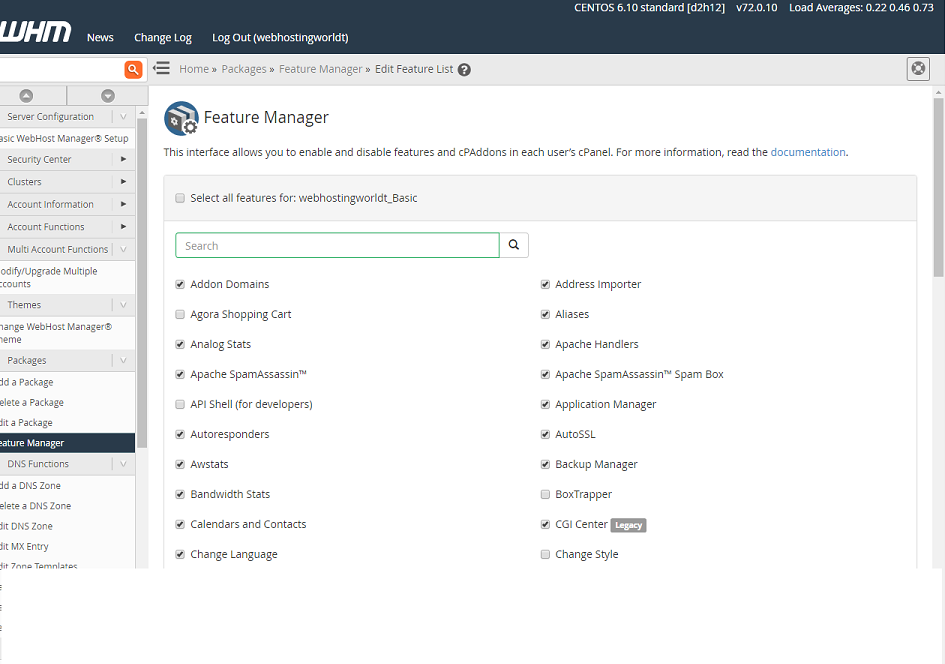945x664 pixels.
Task: Open the Change Log menu item
Action: point(162,38)
